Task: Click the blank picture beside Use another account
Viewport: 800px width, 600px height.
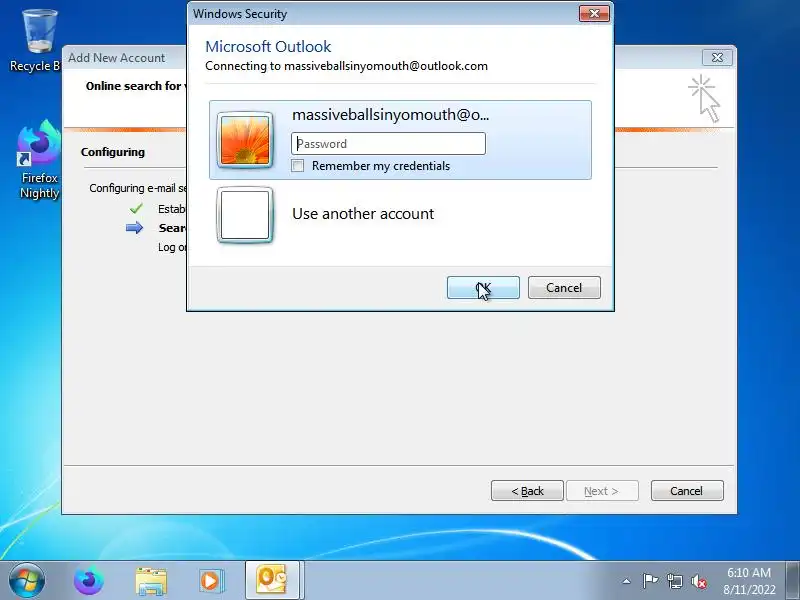Action: pyautogui.click(x=245, y=215)
